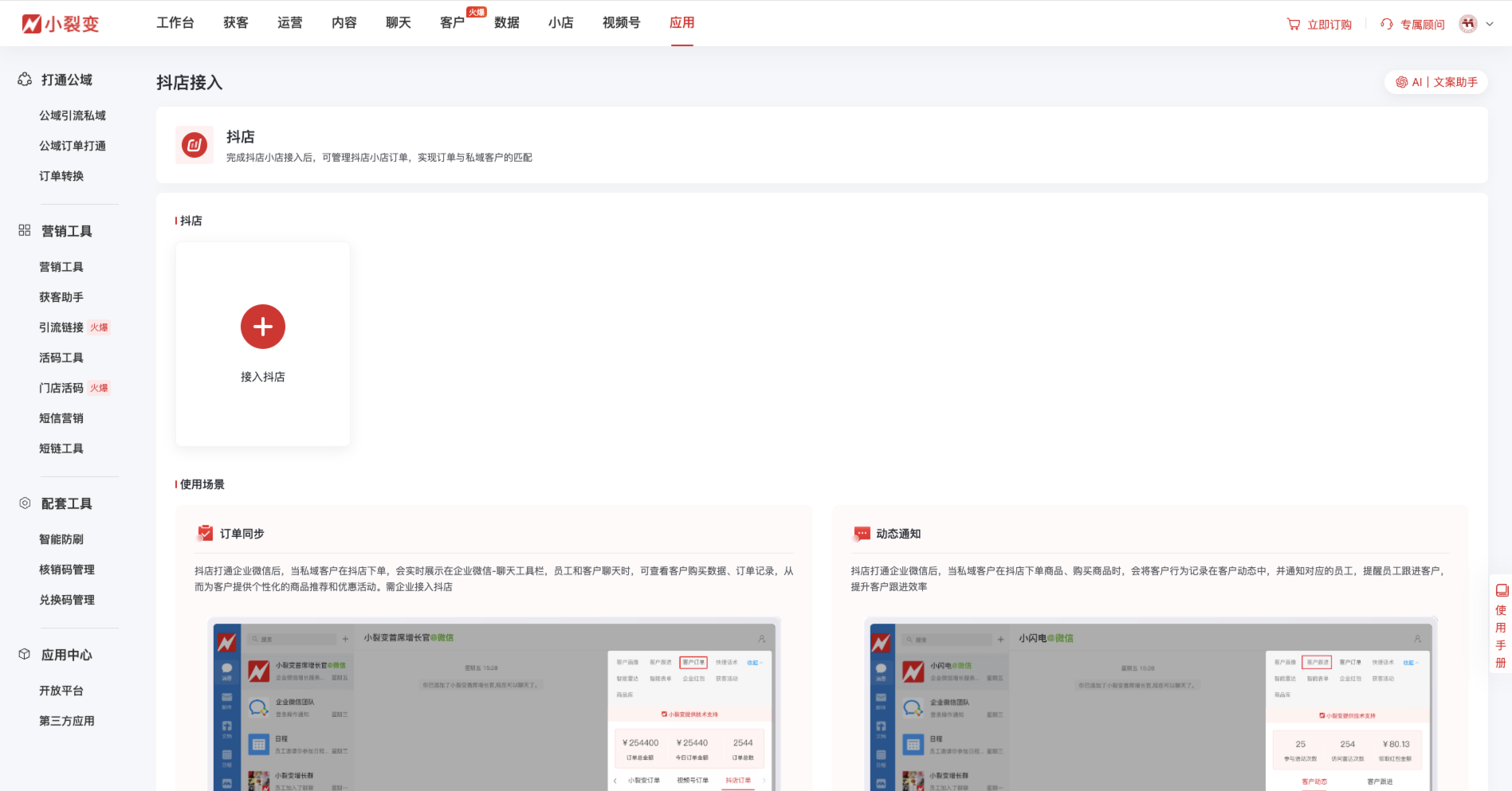1512x791 pixels.
Task: Click the 小裂变 logo
Action: click(x=61, y=24)
